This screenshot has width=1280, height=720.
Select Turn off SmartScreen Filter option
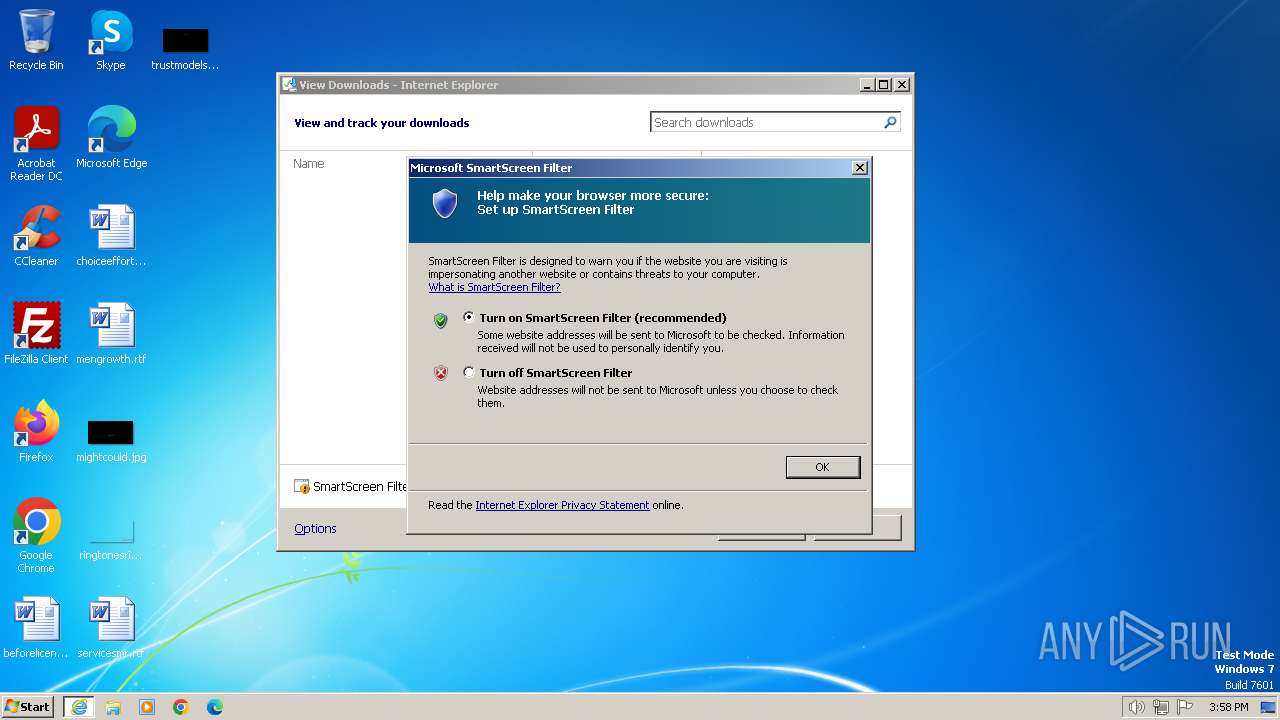[x=469, y=372]
